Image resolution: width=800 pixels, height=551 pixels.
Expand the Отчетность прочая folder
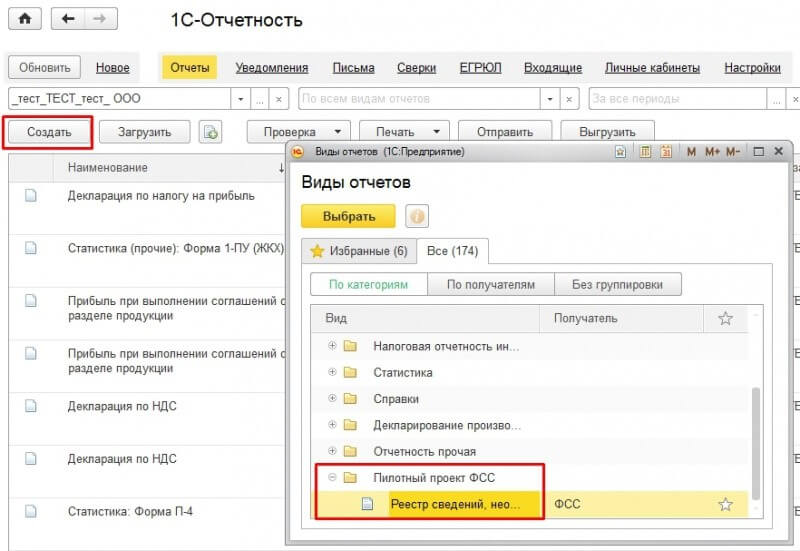click(x=332, y=451)
